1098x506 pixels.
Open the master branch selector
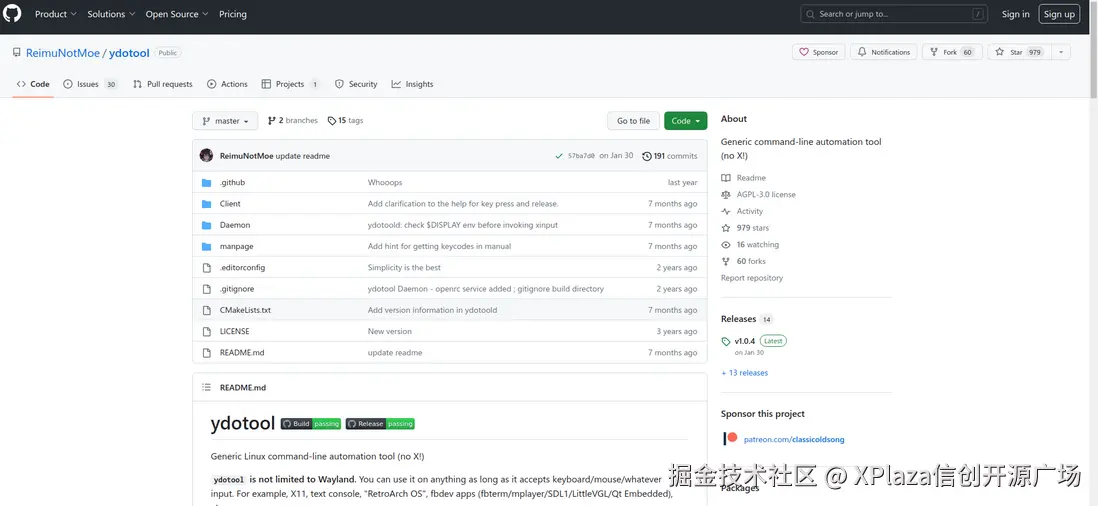coord(225,121)
